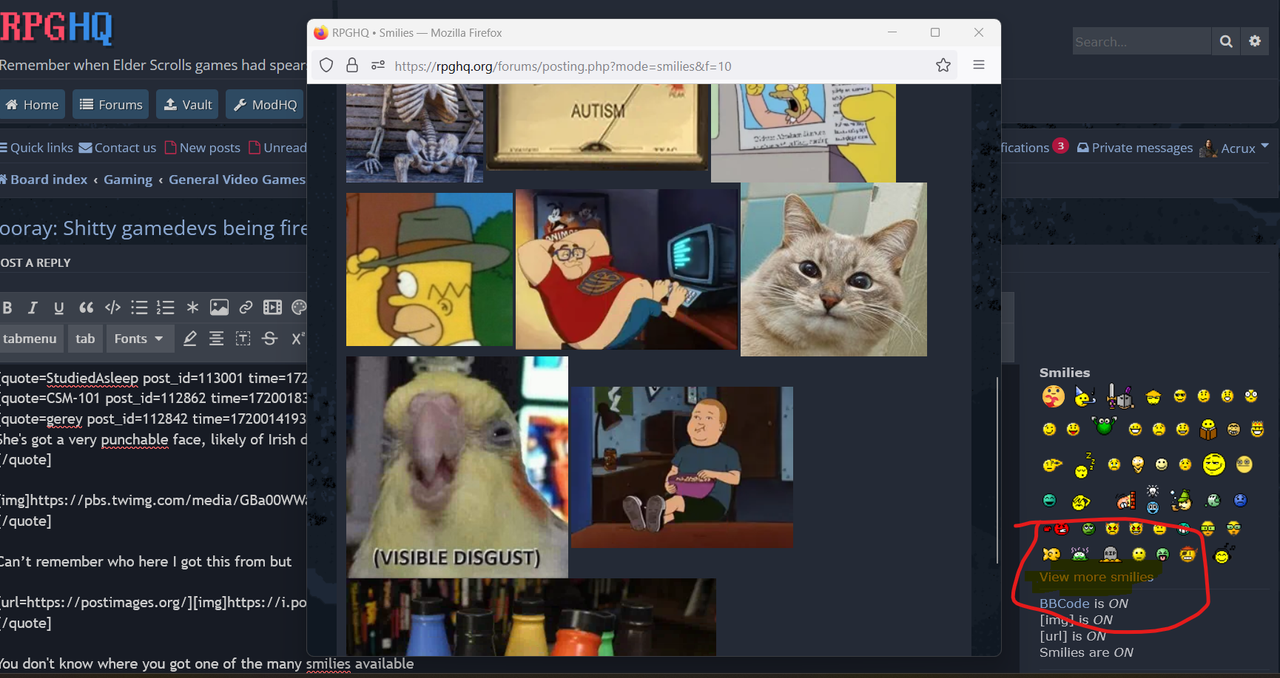Insert a quote block via quote icon
Viewport: 1280px width, 678px height.
coord(86,308)
